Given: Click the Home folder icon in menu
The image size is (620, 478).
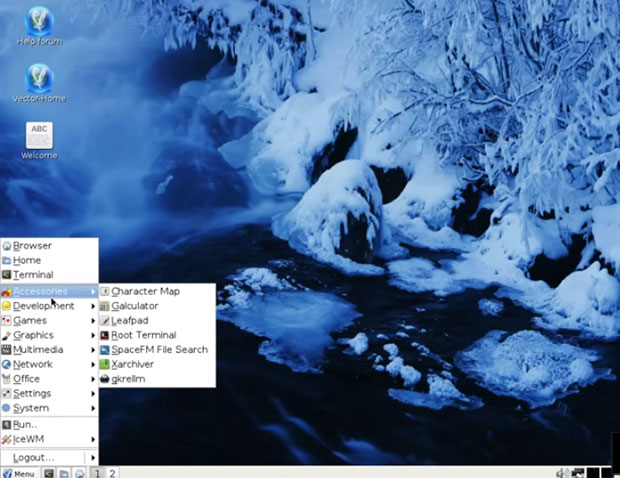Looking at the screenshot, I should point(6,261).
